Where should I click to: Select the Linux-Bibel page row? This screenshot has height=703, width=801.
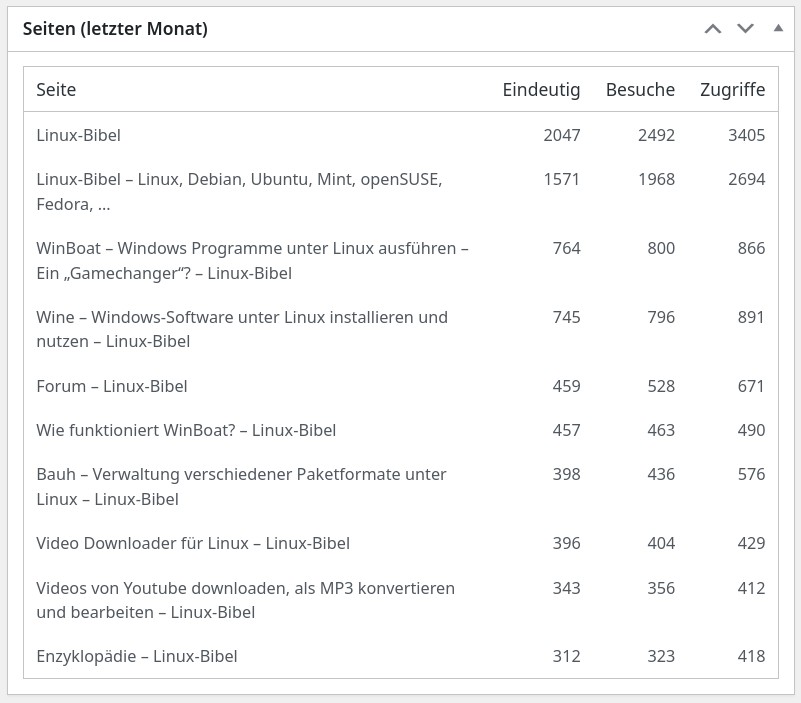tap(79, 135)
